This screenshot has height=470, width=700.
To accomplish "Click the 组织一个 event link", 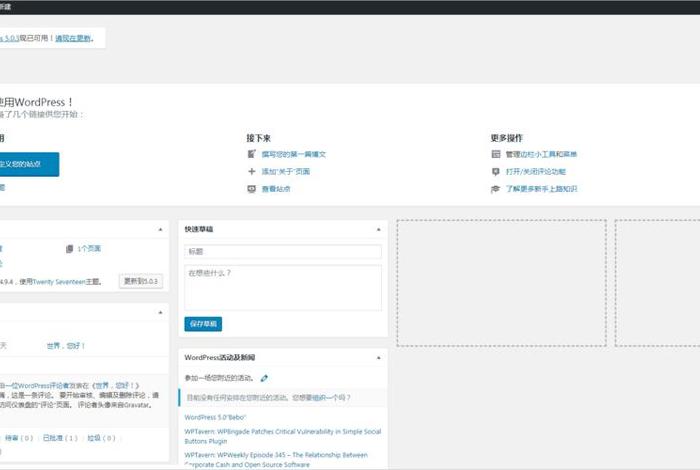I will coord(324,398).
